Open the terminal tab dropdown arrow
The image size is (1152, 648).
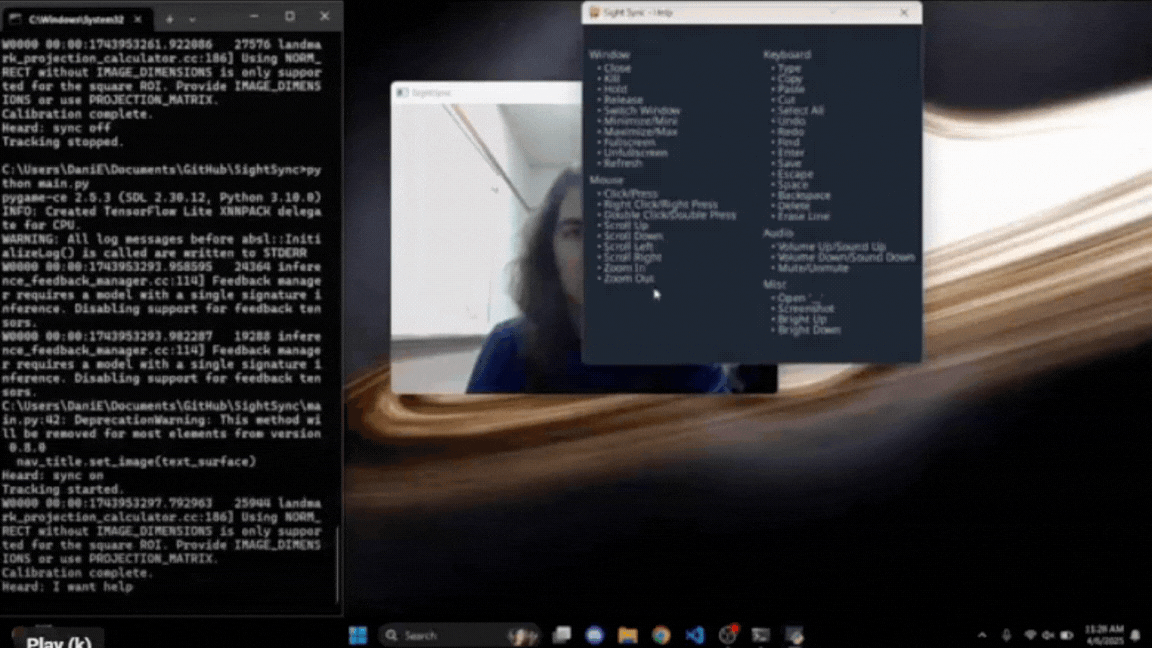[192, 18]
